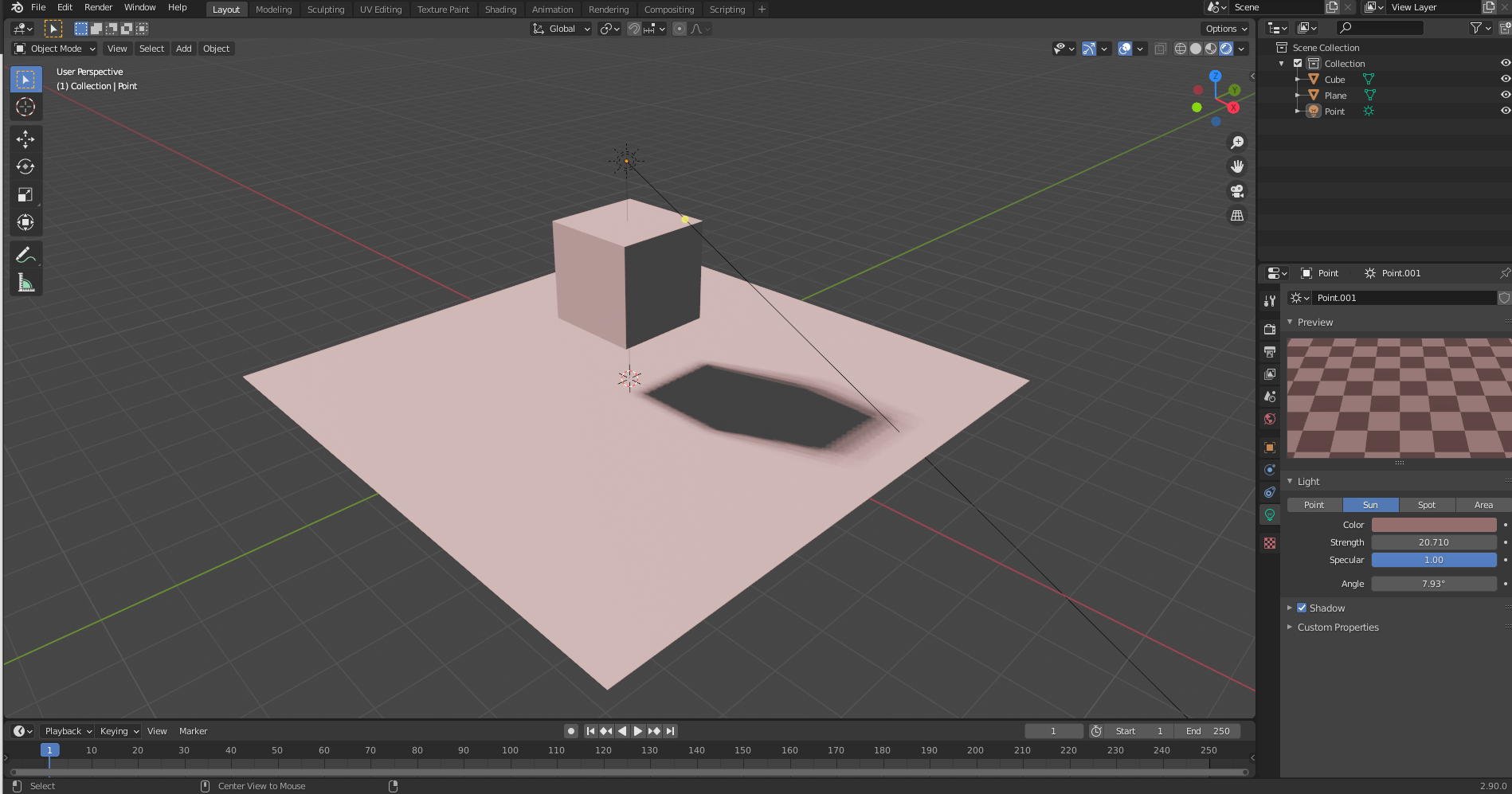Select the Move tool in toolbar
This screenshot has height=794, width=1512.
pyautogui.click(x=25, y=139)
